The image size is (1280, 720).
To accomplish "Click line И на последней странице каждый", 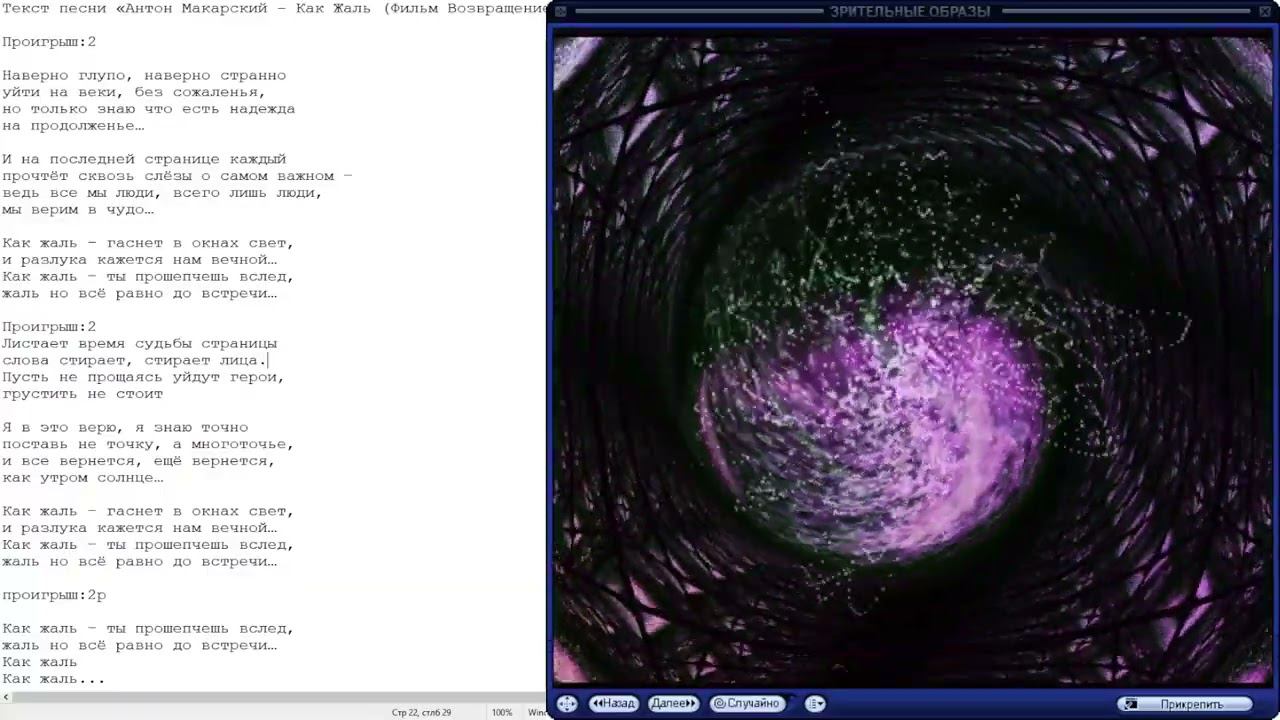I will coord(144,159).
